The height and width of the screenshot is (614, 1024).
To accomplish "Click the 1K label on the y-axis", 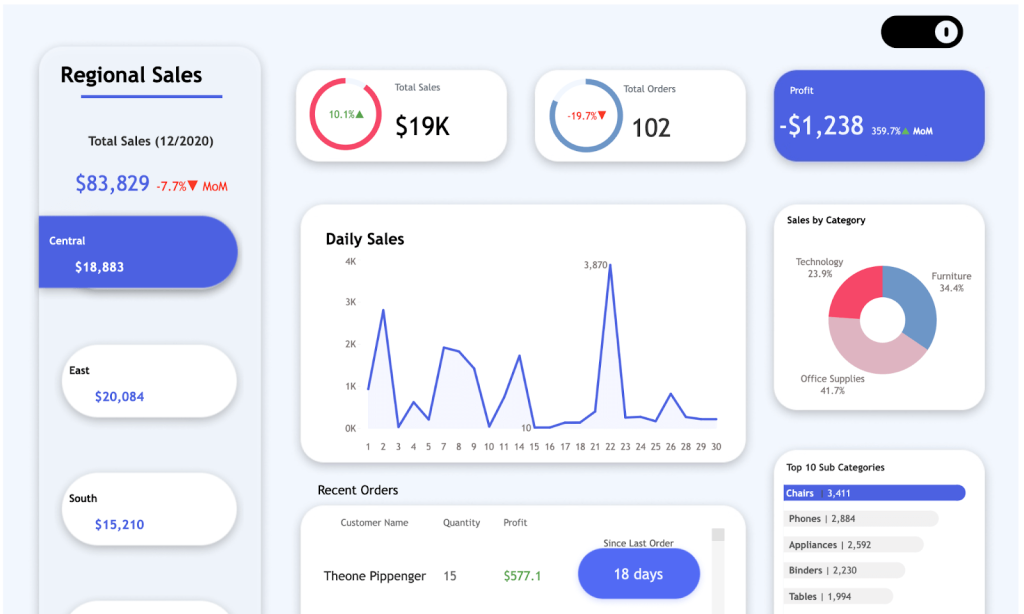I will pos(351,386).
